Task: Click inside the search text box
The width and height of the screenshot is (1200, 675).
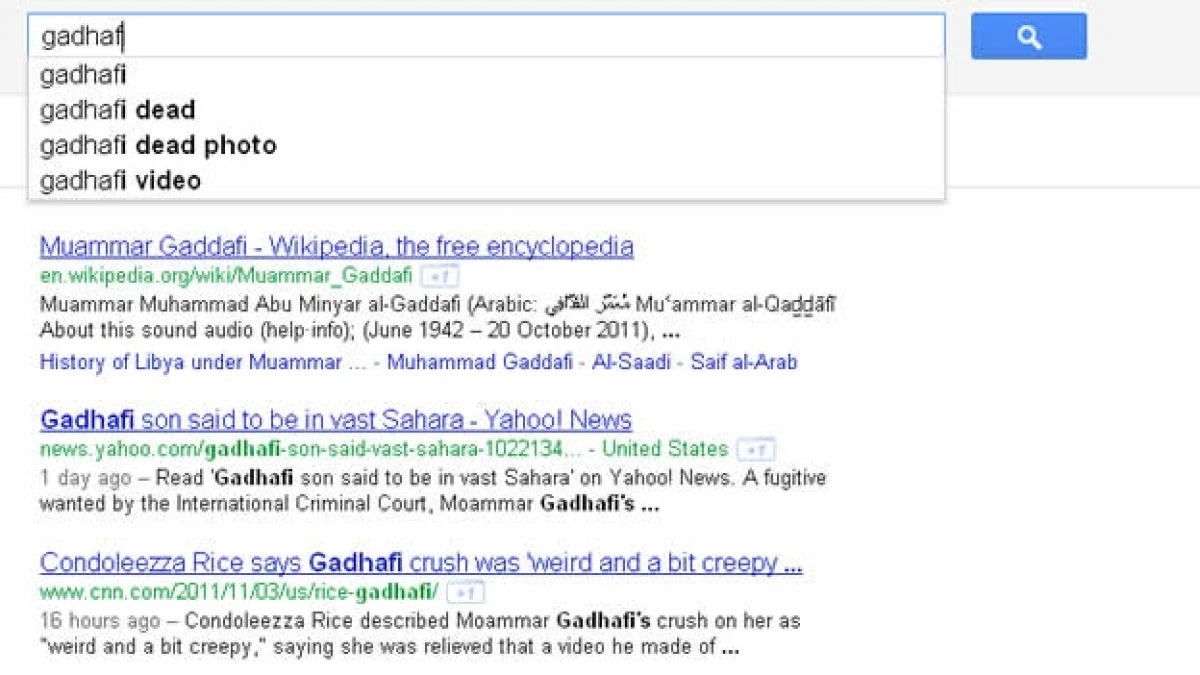Action: tap(486, 36)
